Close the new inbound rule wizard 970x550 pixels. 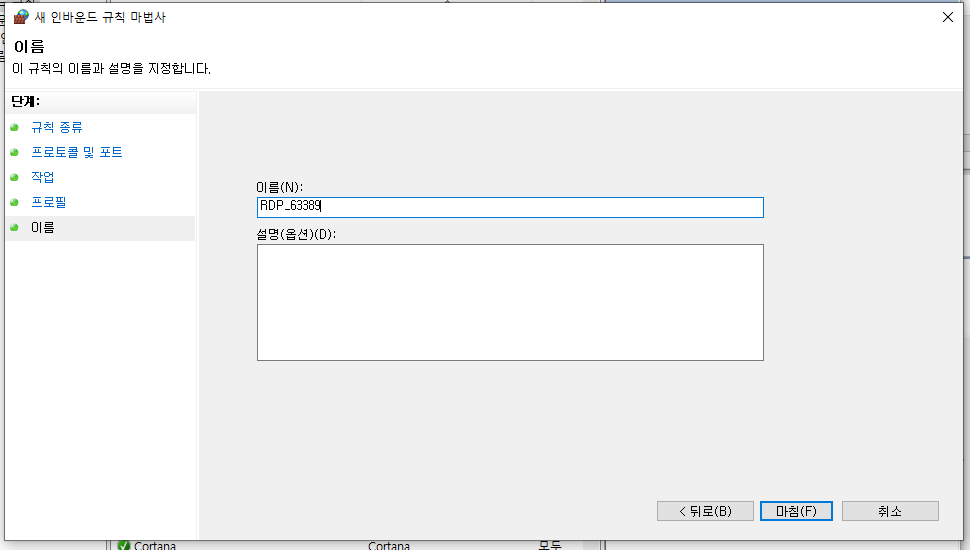point(948,17)
